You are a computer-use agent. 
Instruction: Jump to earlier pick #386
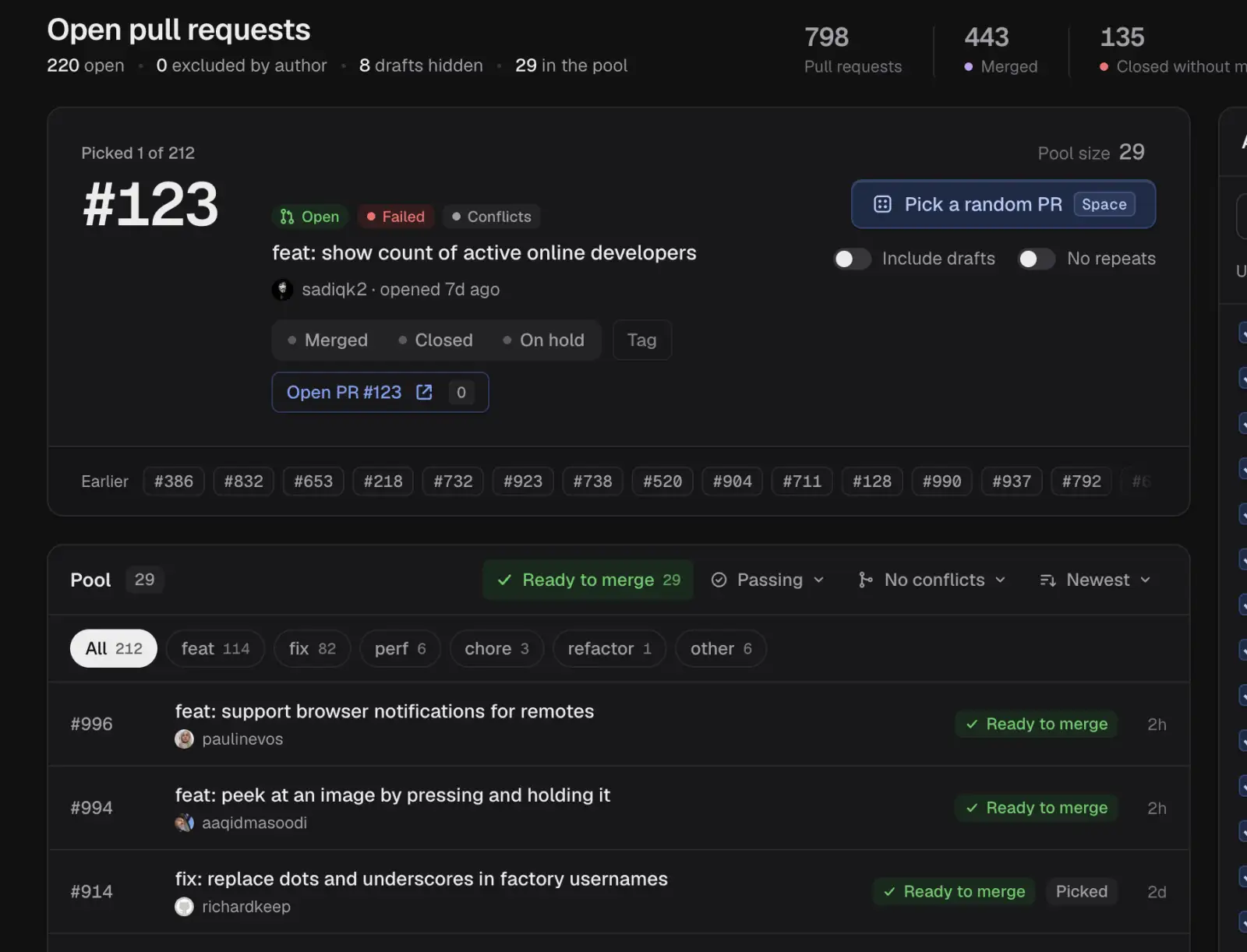tap(174, 481)
